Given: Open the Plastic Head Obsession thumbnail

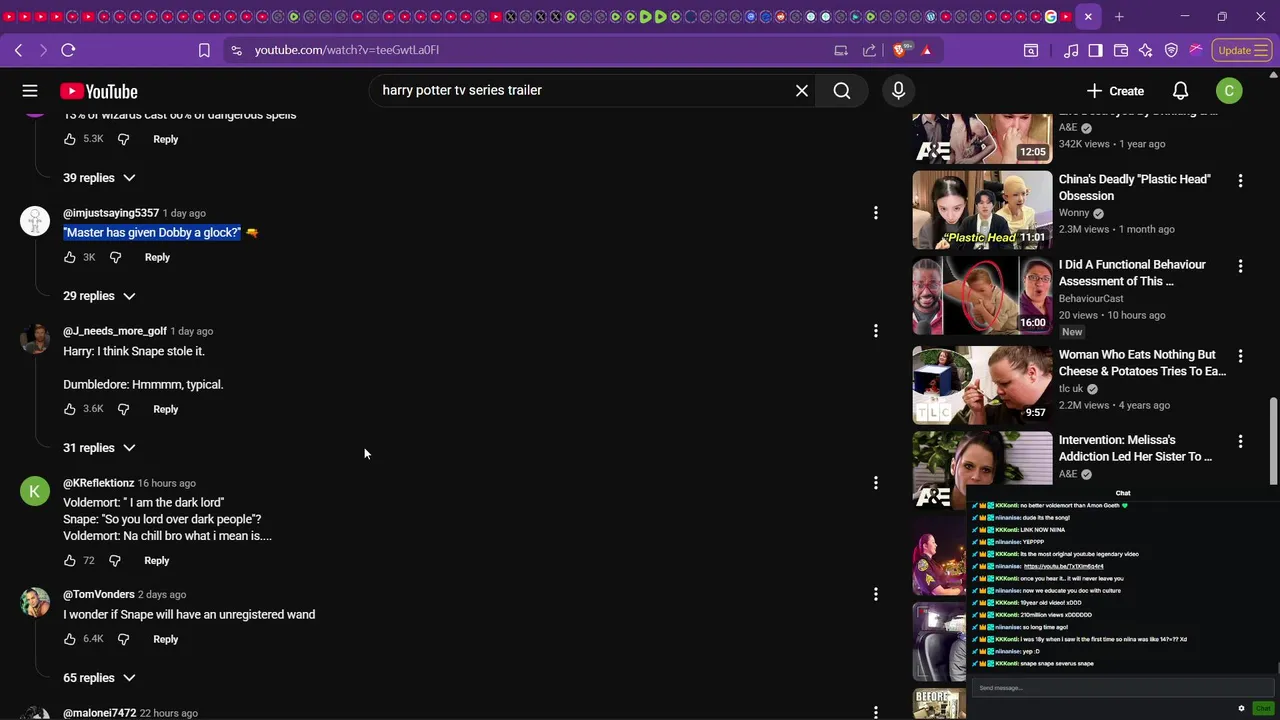Looking at the screenshot, I should click(x=982, y=210).
